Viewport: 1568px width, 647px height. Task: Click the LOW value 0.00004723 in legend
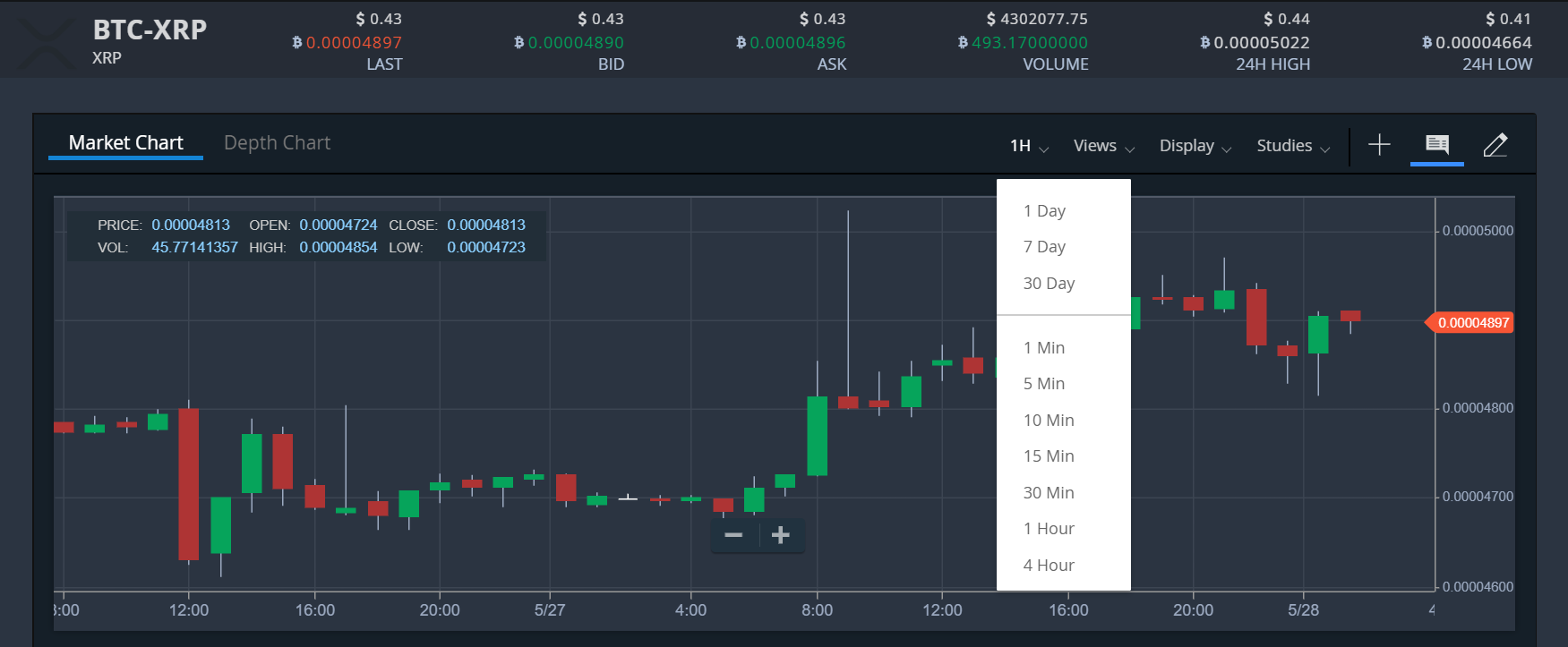486,247
